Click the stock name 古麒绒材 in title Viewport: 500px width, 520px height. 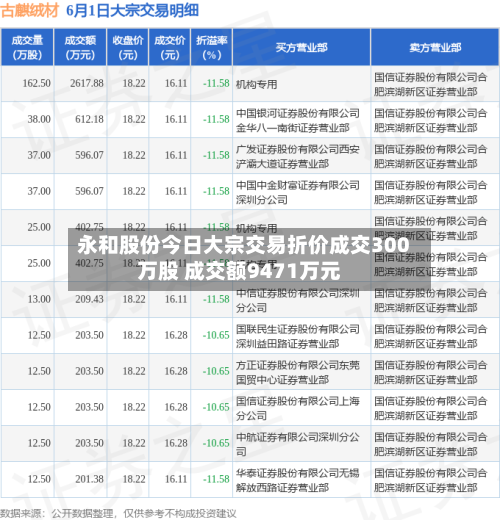point(30,10)
